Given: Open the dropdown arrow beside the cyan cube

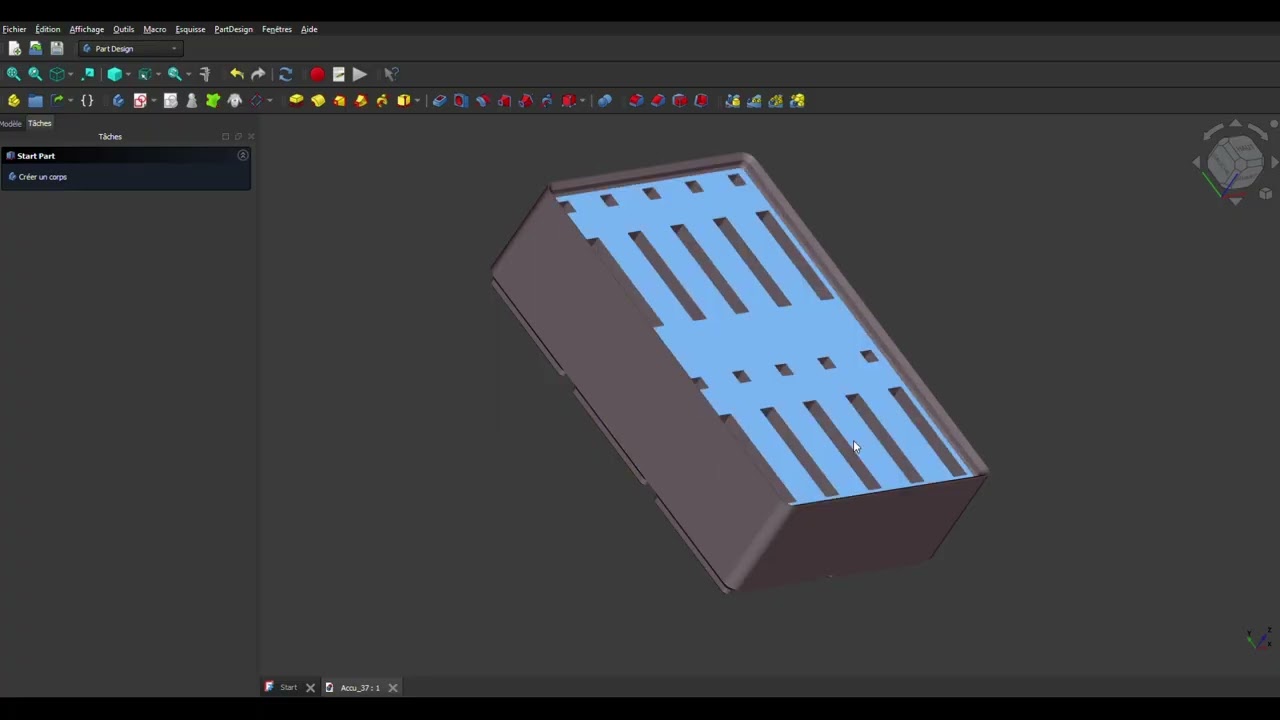Looking at the screenshot, I should coord(128,74).
